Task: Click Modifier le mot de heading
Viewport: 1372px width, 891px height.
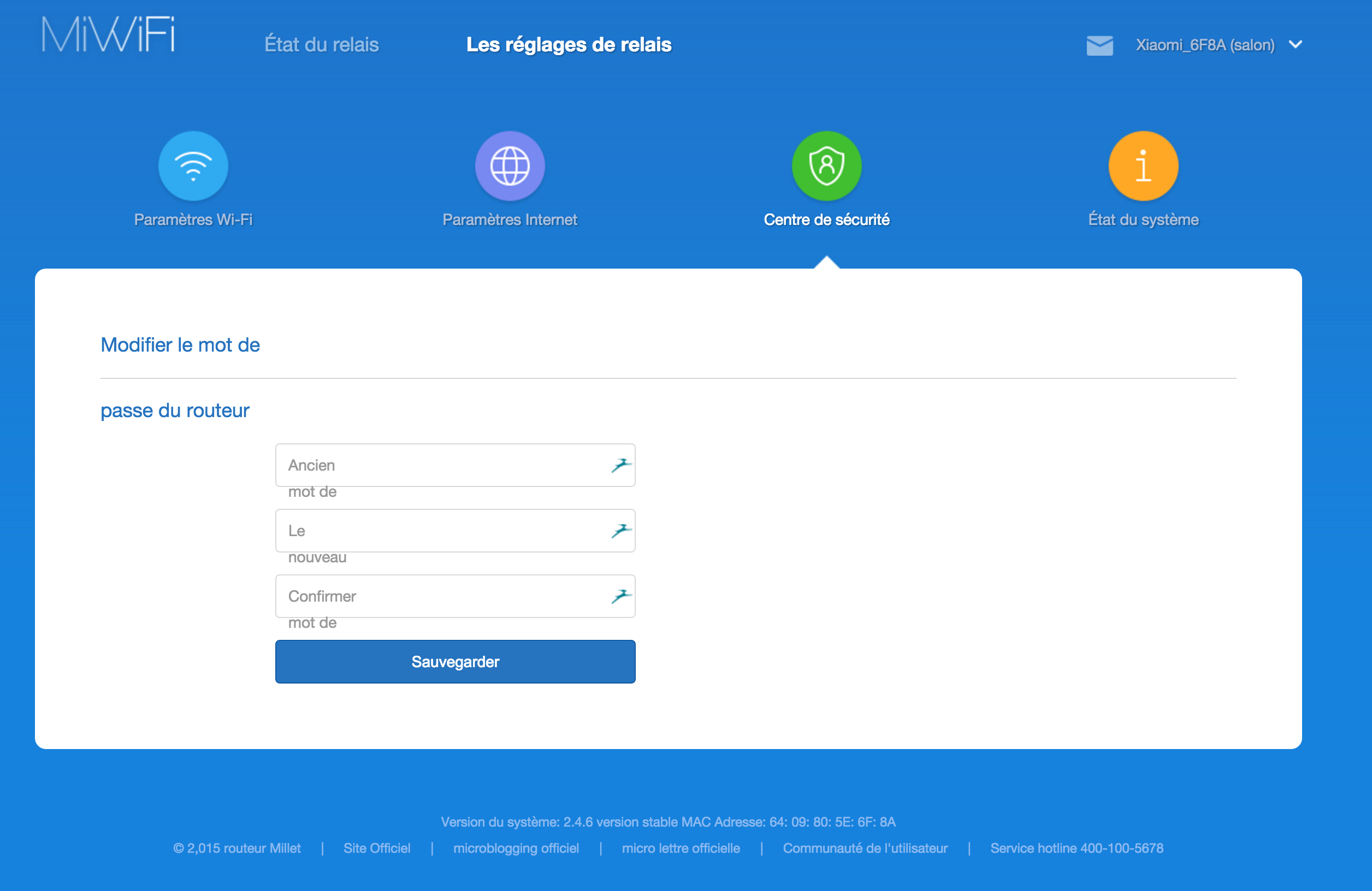Action: tap(180, 344)
